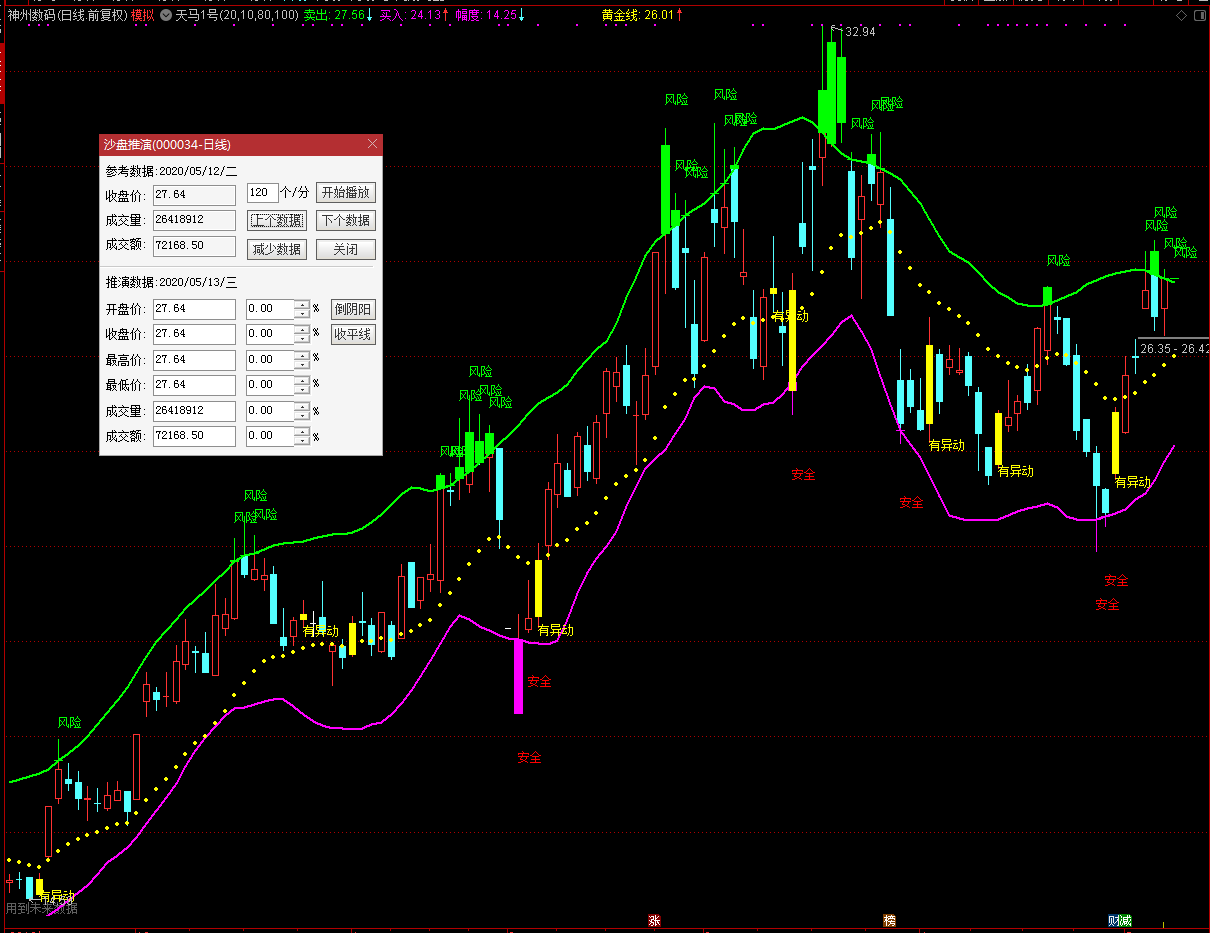Toggle the side panel icon at top-right
This screenshot has width=1210, height=933.
pos(1199,16)
